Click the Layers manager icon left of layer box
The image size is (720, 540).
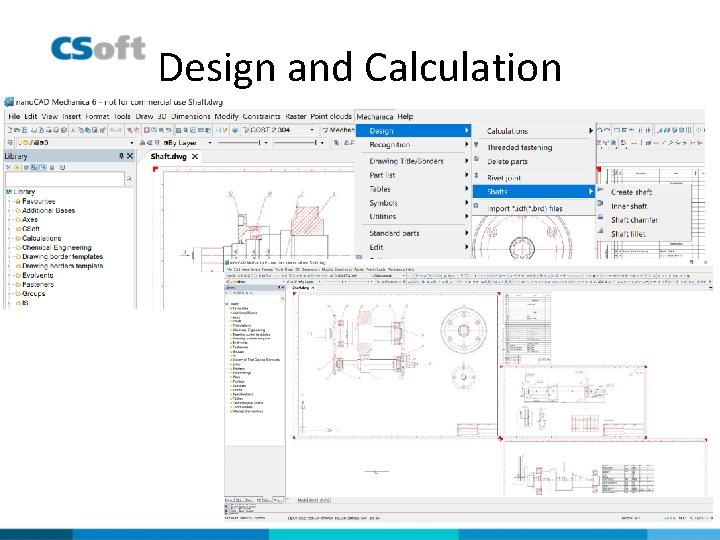click(10, 143)
